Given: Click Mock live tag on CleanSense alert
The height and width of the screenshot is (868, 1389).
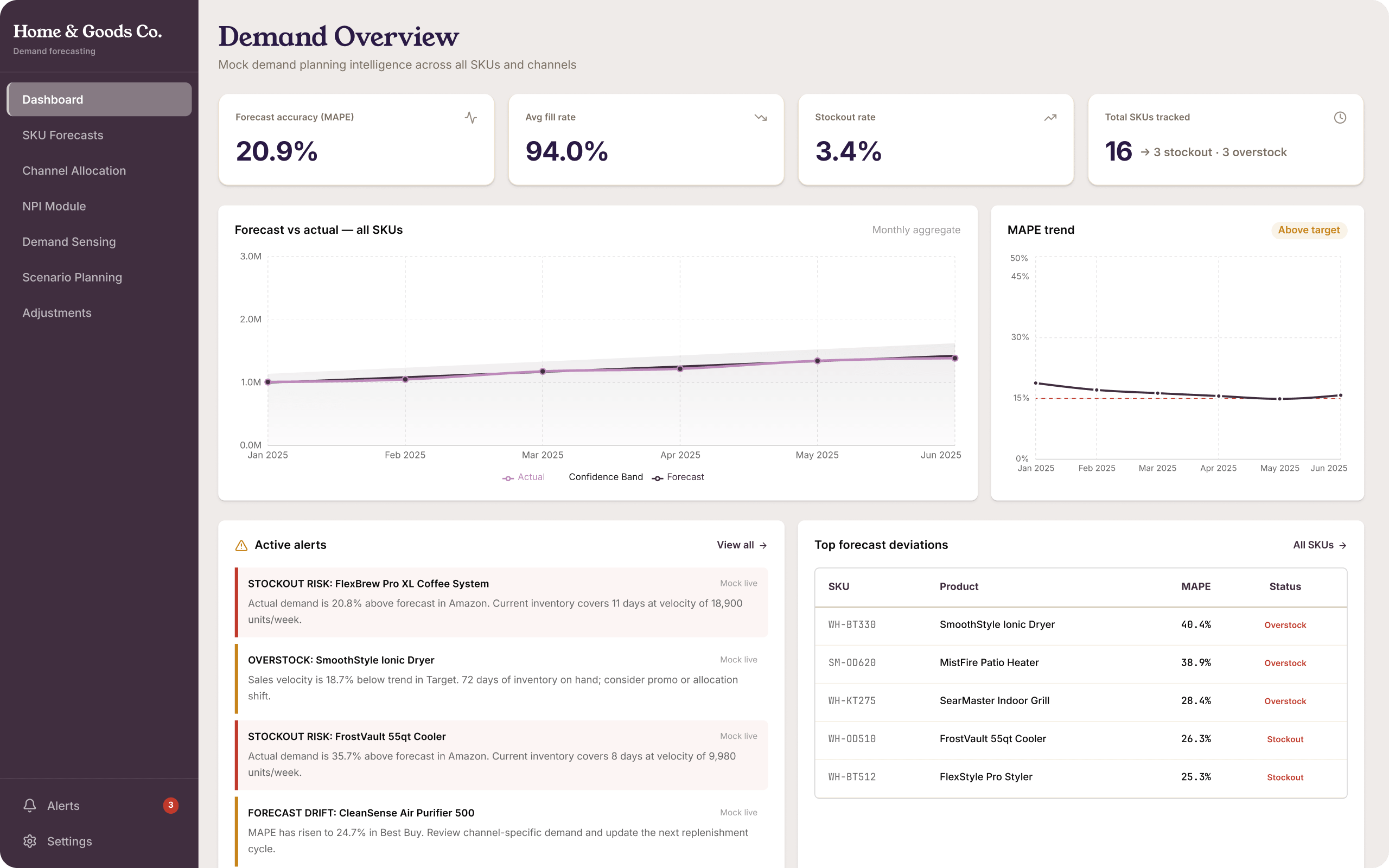Looking at the screenshot, I should [x=738, y=812].
